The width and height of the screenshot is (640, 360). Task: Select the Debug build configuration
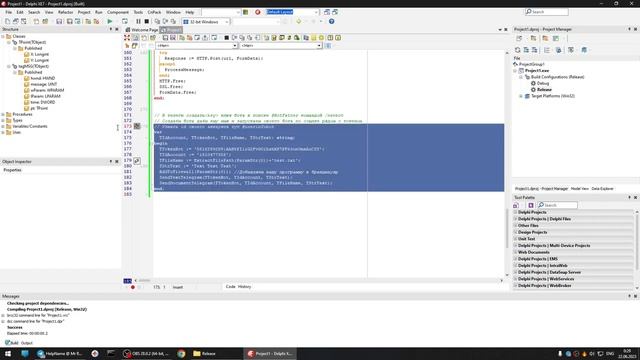coord(543,83)
